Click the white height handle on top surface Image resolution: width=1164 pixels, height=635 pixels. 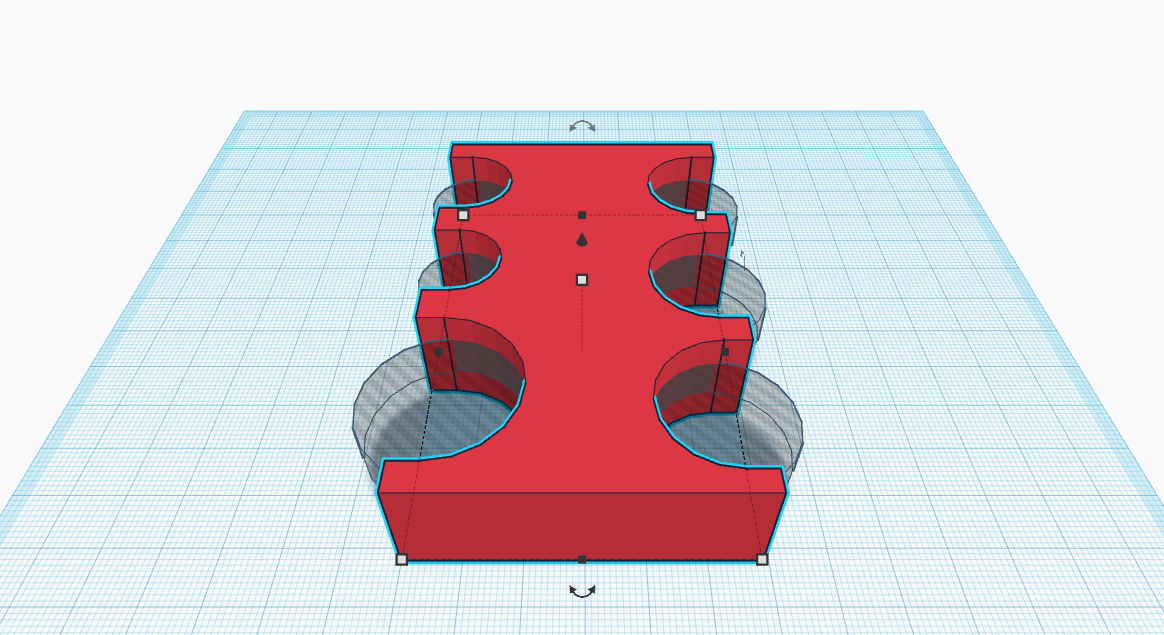point(582,280)
